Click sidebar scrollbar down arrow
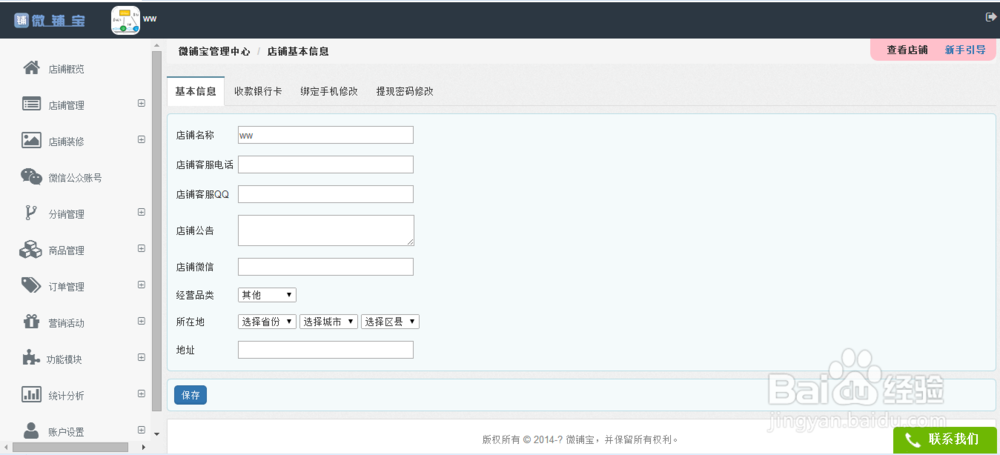Screen dimensions: 1000x455 click(x=157, y=434)
